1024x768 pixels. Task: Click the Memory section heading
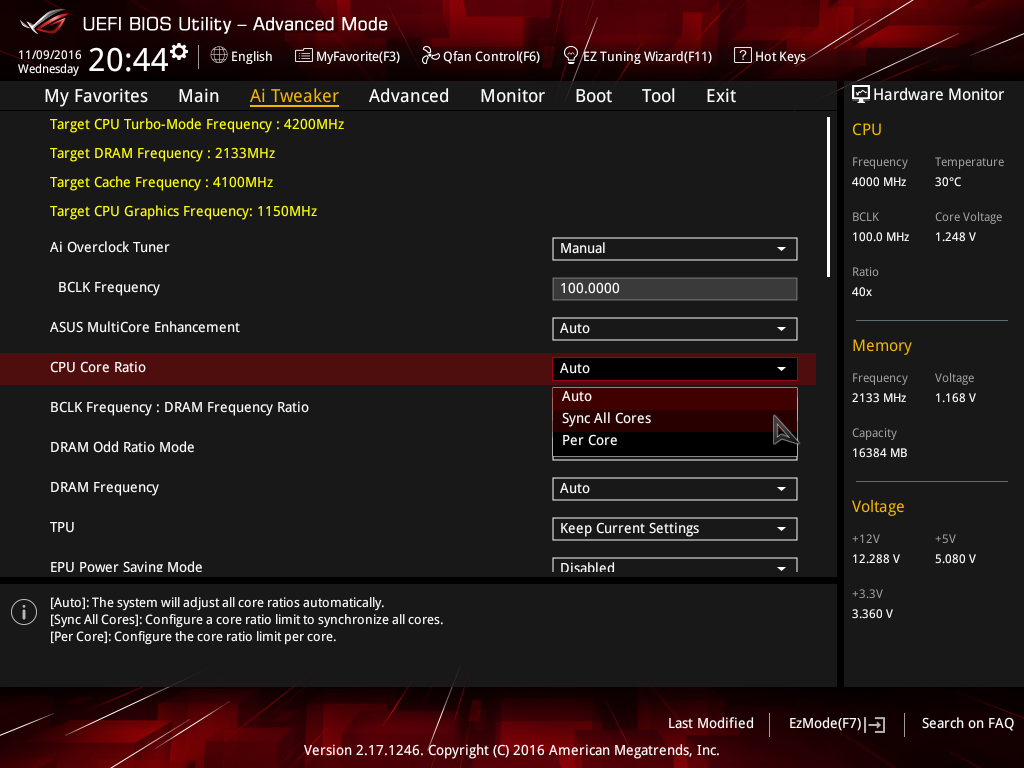[x=882, y=345]
